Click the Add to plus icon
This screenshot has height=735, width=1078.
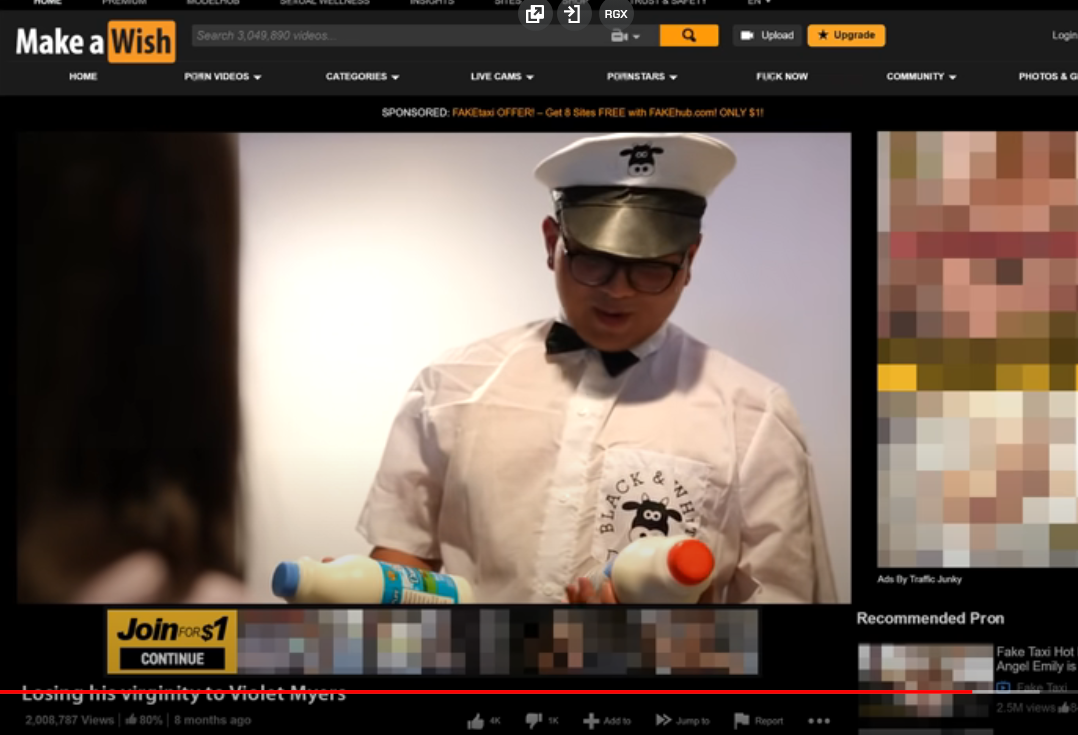click(x=591, y=721)
